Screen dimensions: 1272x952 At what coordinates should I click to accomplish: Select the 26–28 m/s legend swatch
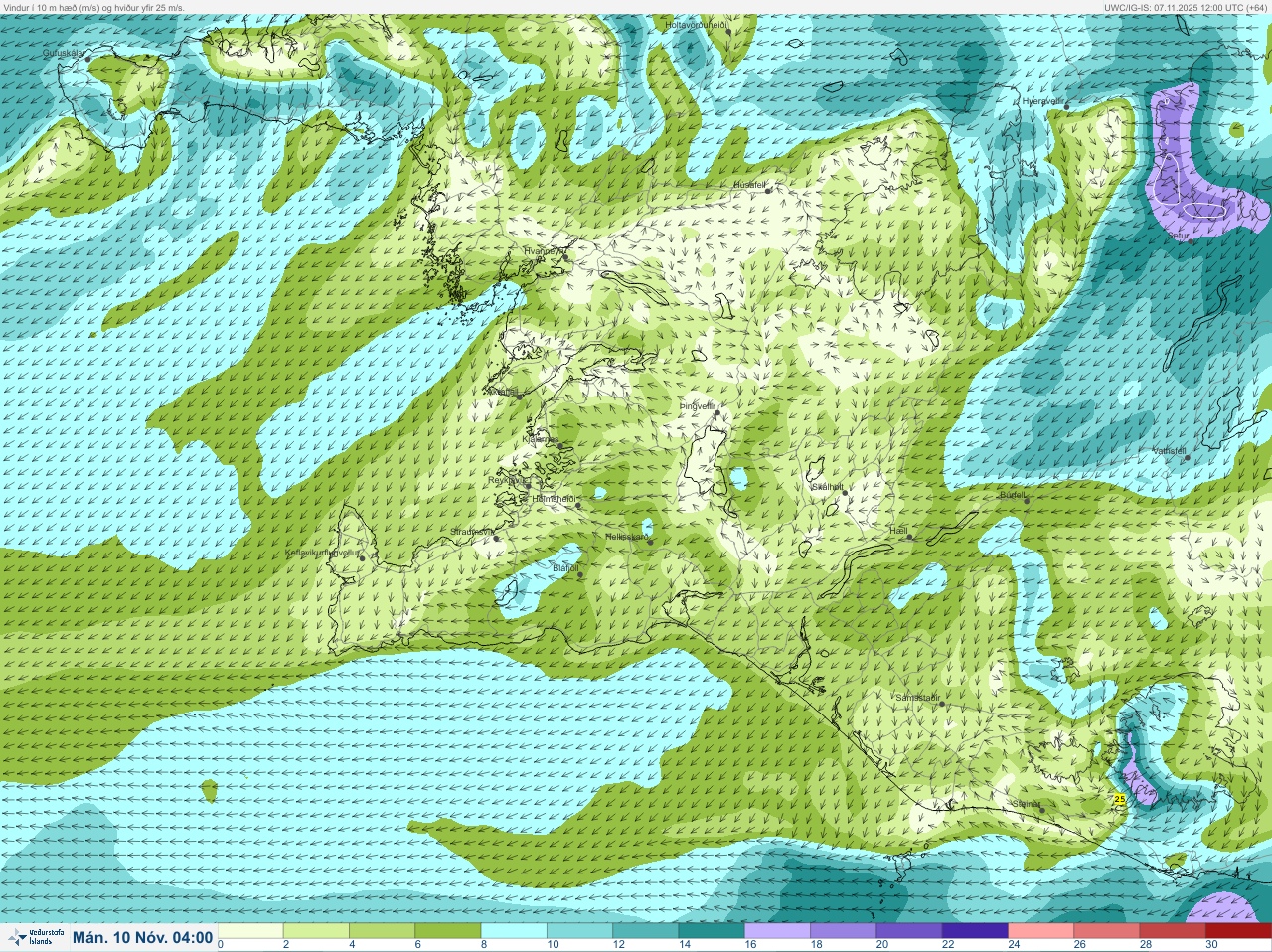click(x=1107, y=931)
